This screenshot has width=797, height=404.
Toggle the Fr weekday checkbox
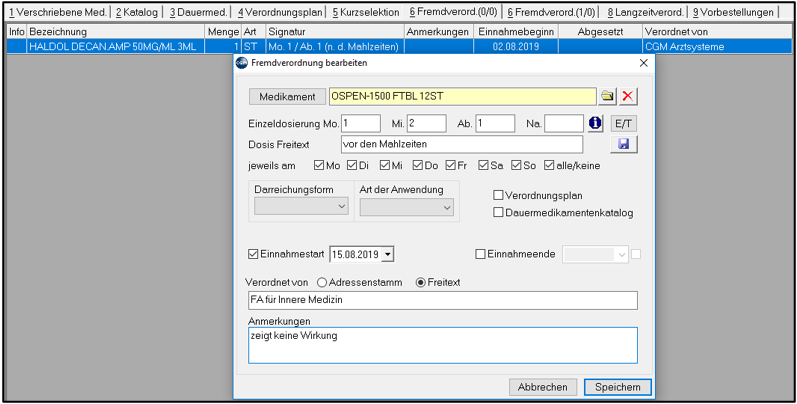pyautogui.click(x=450, y=166)
